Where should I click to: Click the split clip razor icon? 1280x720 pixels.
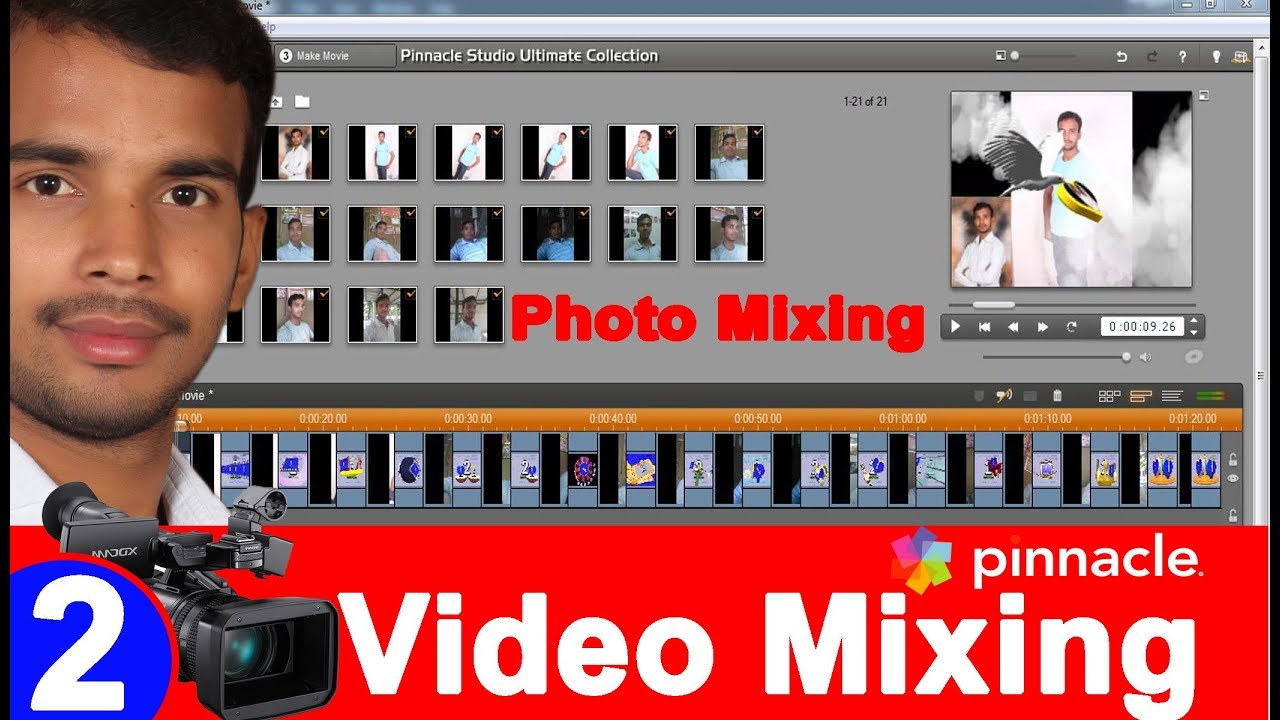point(980,396)
